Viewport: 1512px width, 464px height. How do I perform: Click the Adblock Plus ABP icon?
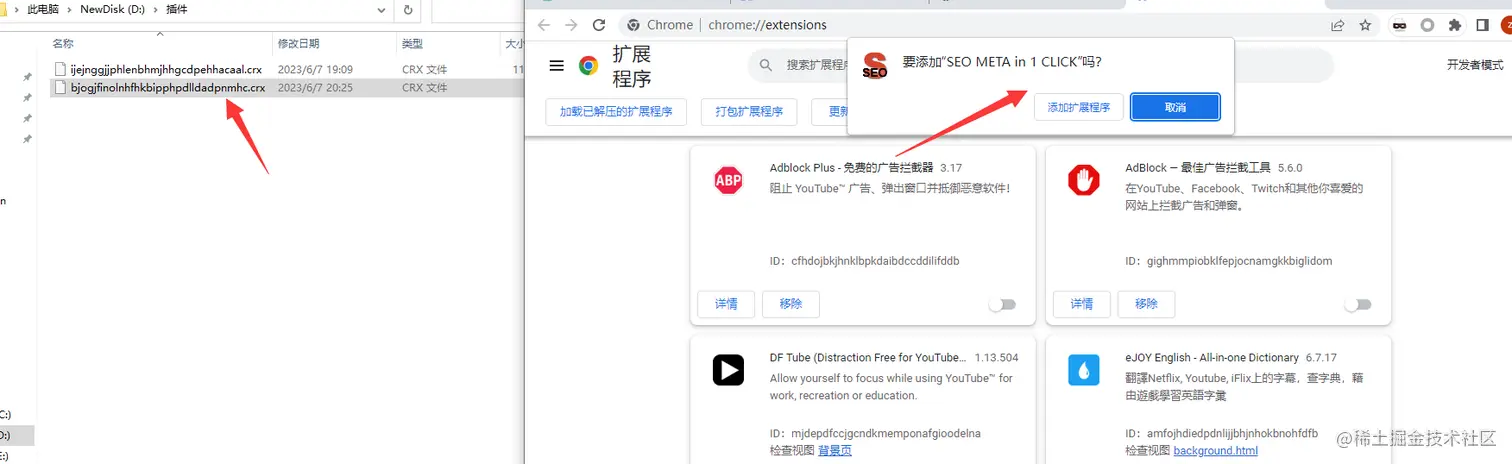728,180
